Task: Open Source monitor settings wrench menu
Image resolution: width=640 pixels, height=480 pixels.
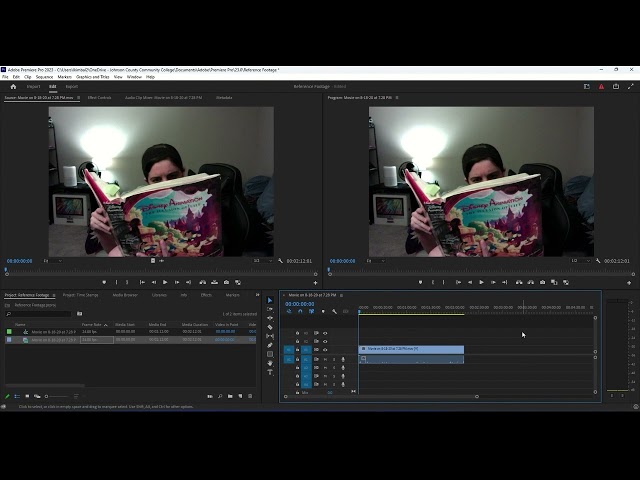Action: click(280, 261)
